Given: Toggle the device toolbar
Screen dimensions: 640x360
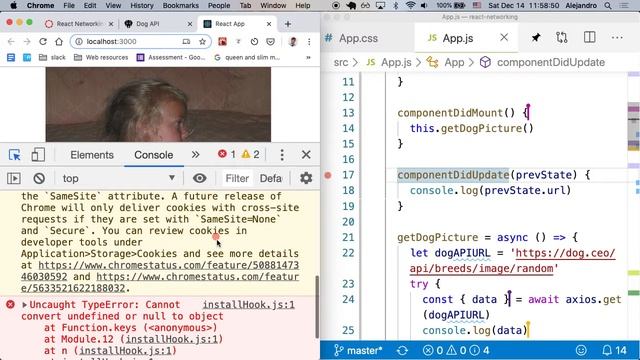Looking at the screenshot, I should 38,155.
